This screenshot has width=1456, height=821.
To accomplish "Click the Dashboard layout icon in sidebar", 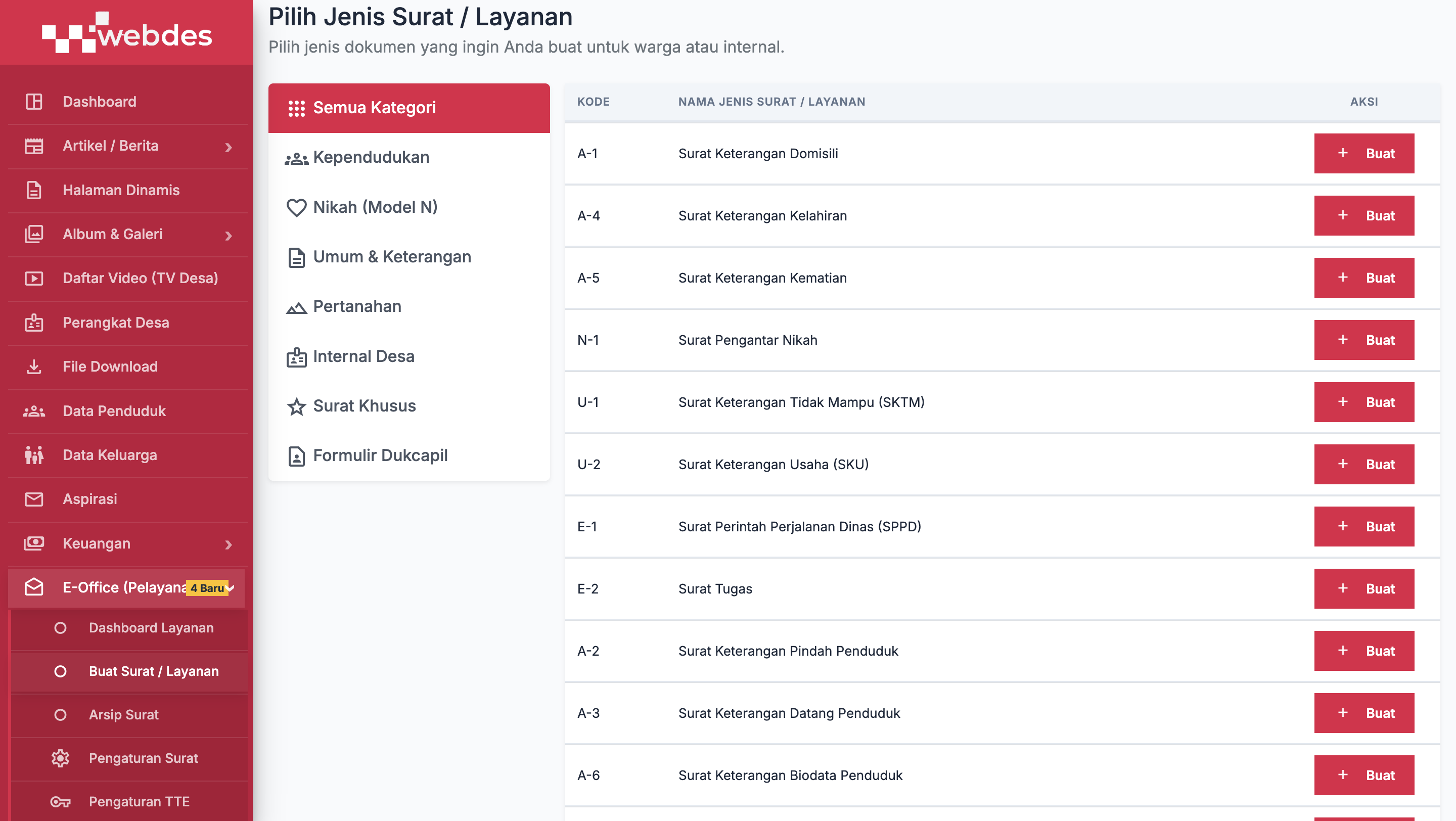I will tap(34, 102).
